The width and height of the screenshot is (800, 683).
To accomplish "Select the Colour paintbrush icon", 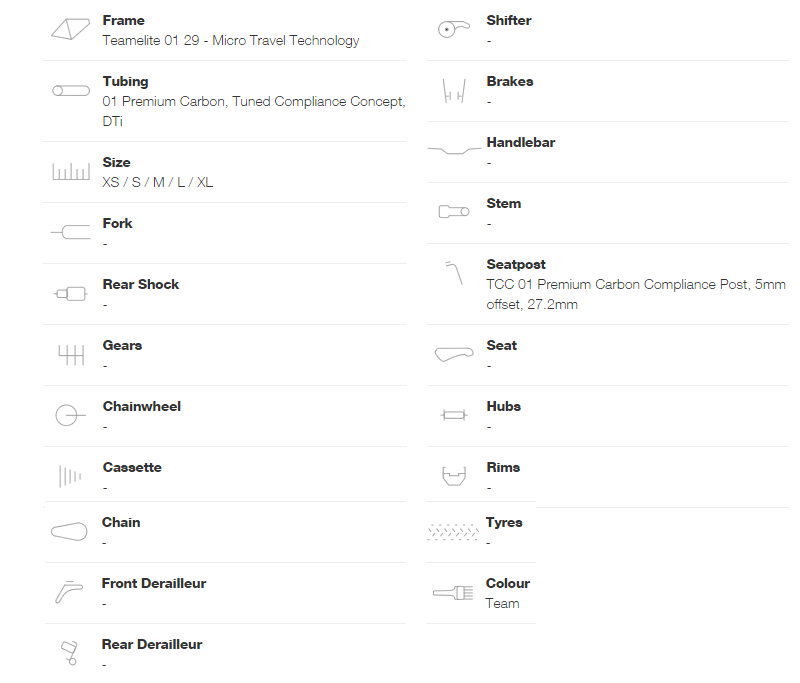I will coord(453,593).
